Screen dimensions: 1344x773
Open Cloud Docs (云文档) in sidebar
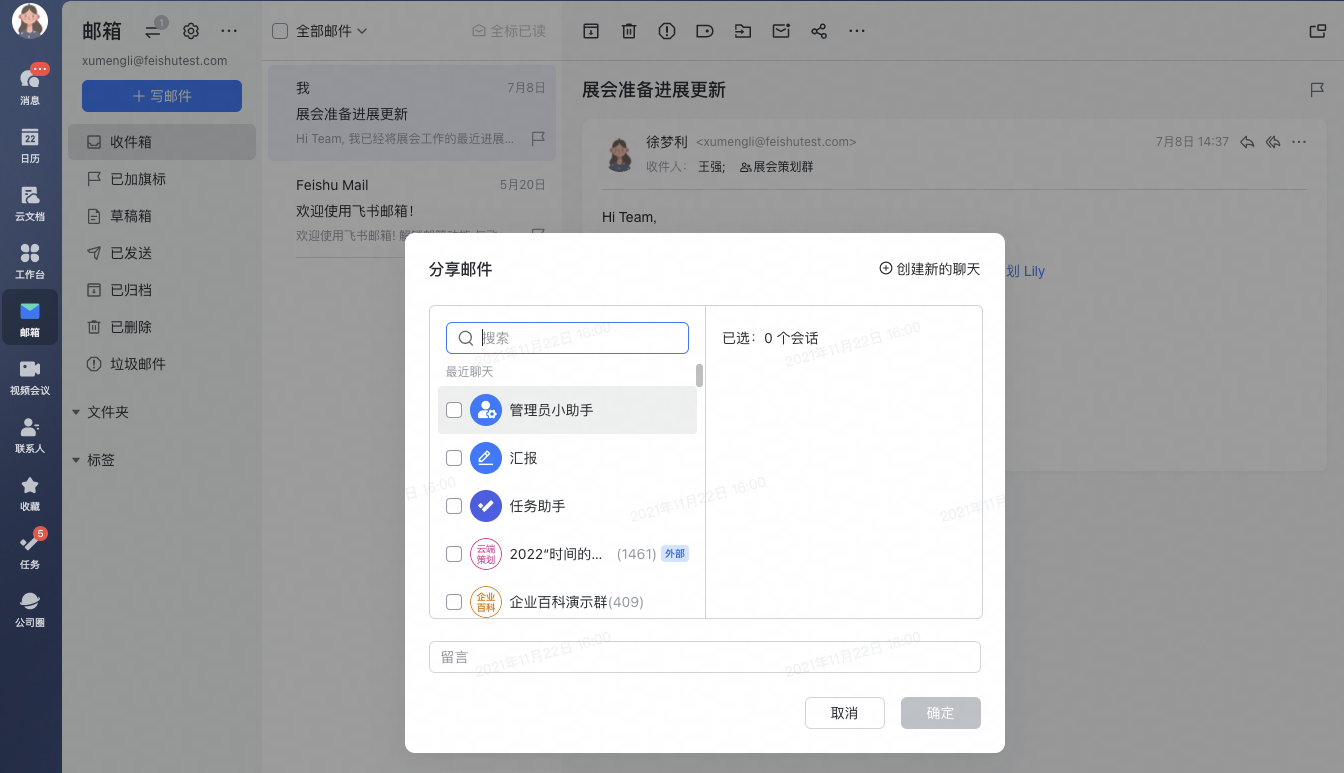(30, 203)
